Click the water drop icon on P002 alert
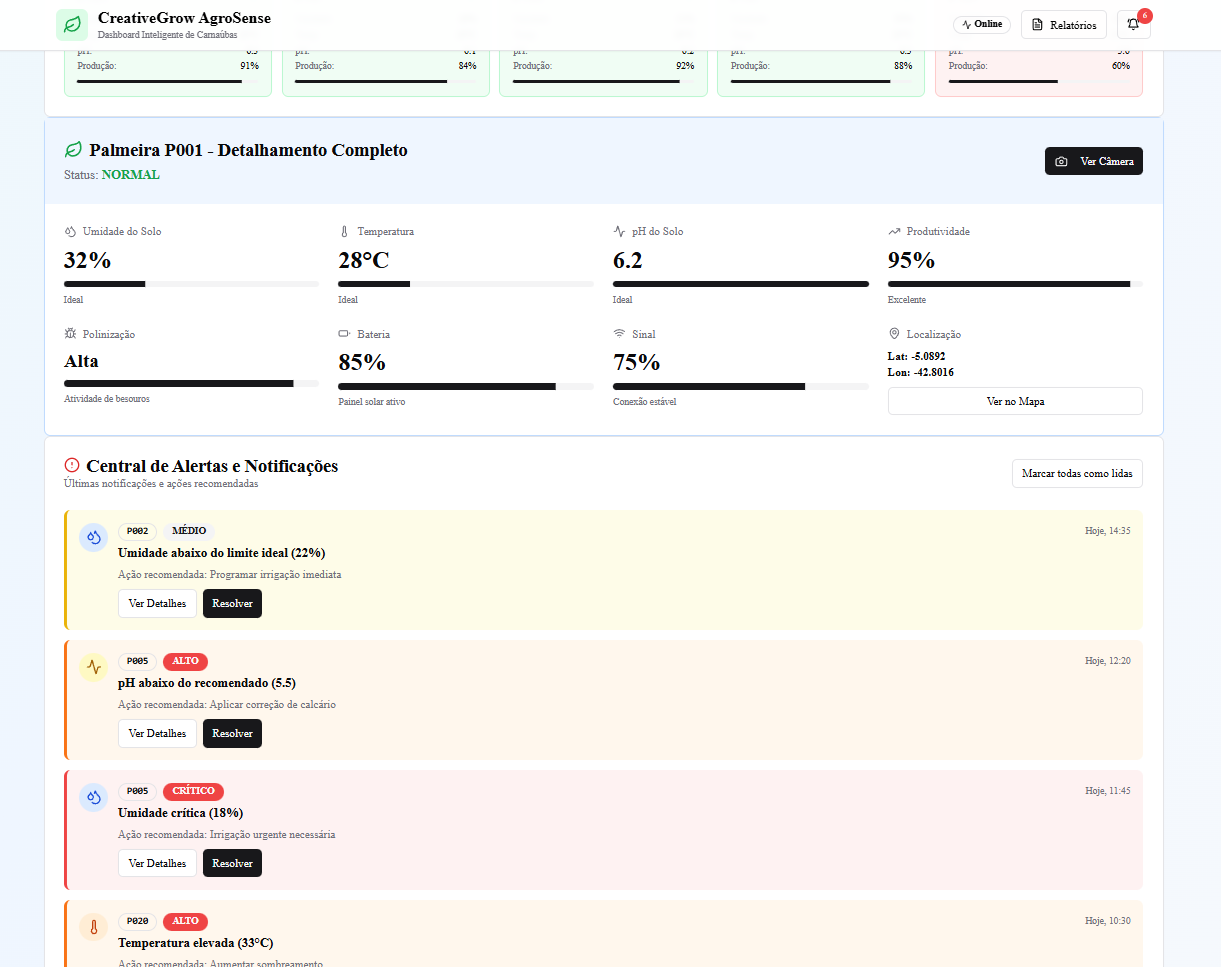The width and height of the screenshot is (1221, 967). (94, 537)
